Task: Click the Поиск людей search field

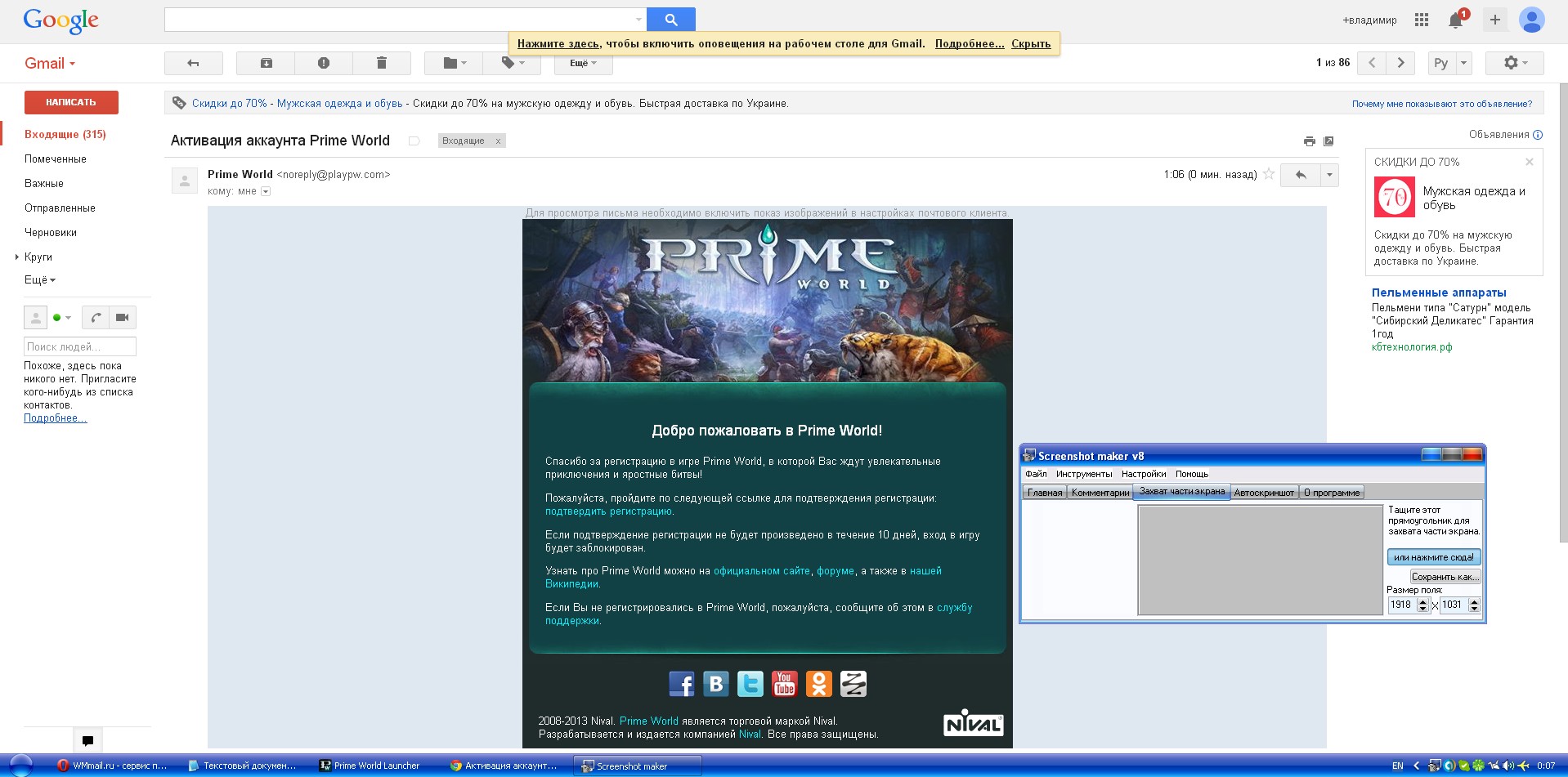Action: click(80, 346)
